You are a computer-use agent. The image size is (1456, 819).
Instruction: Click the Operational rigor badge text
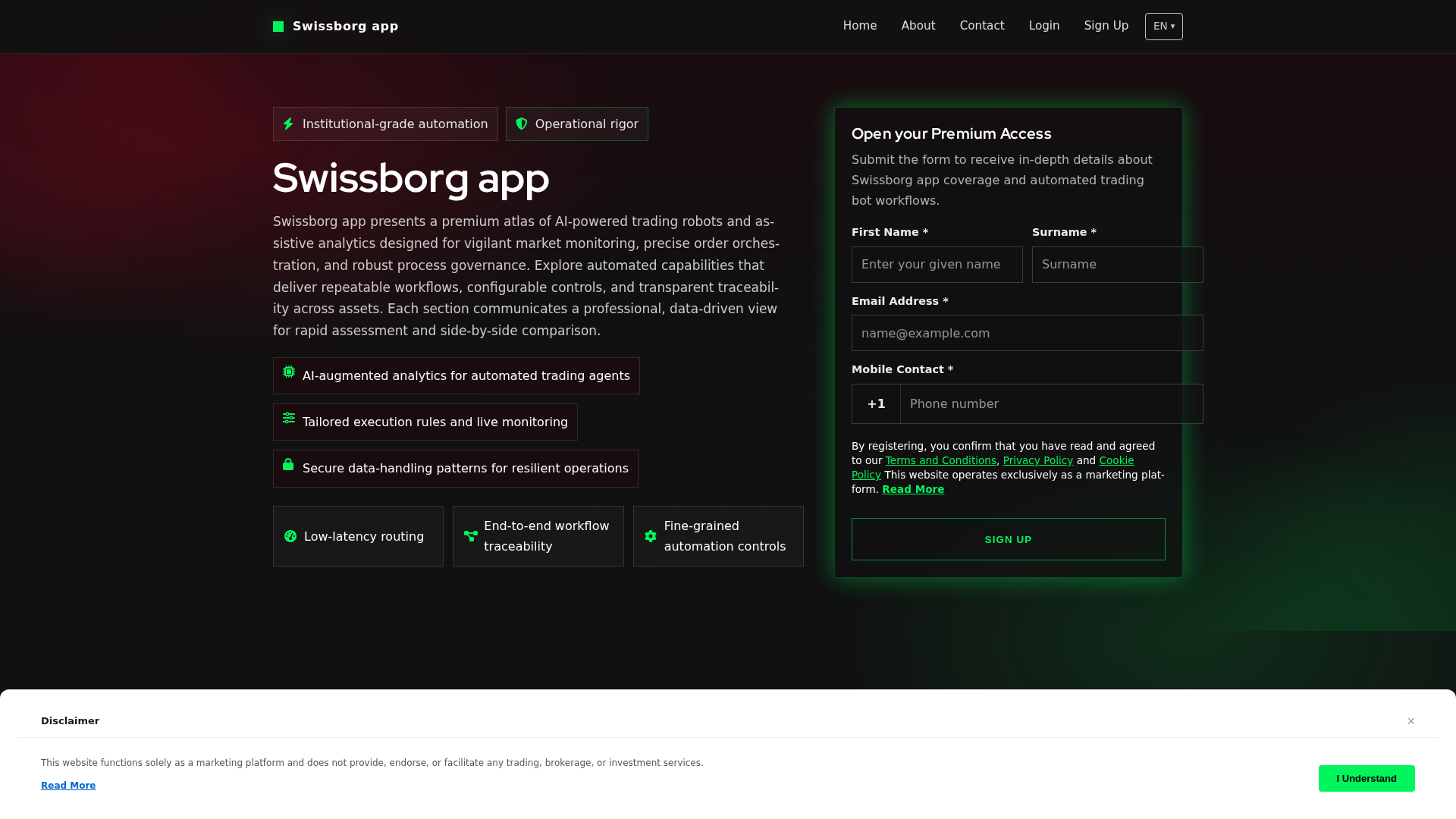click(x=587, y=124)
